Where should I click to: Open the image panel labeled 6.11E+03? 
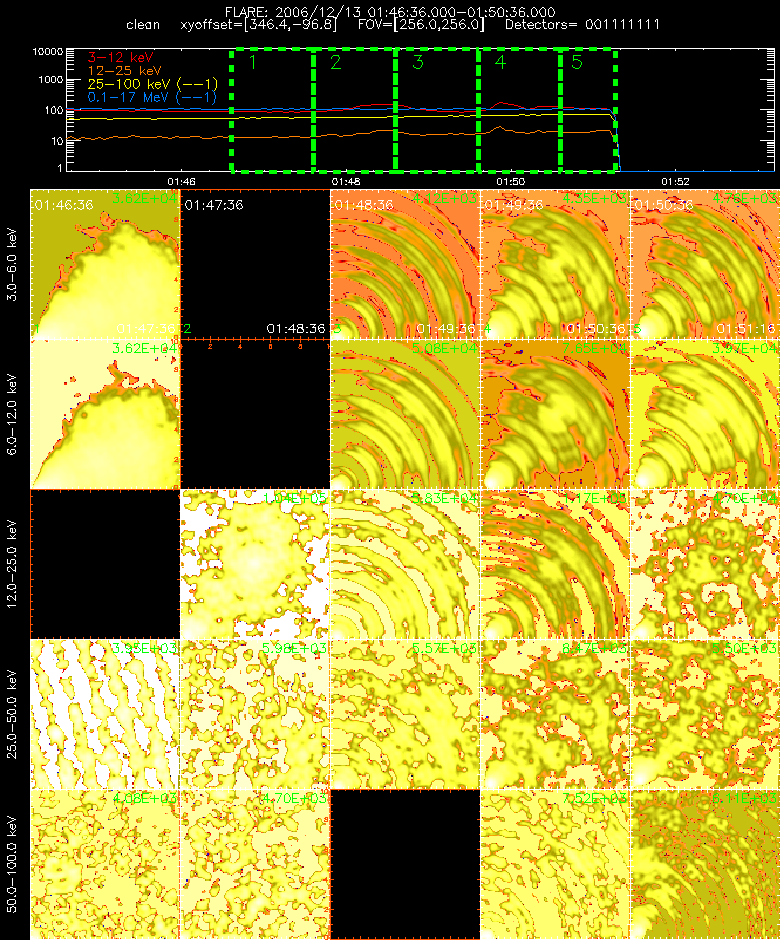[x=704, y=864]
